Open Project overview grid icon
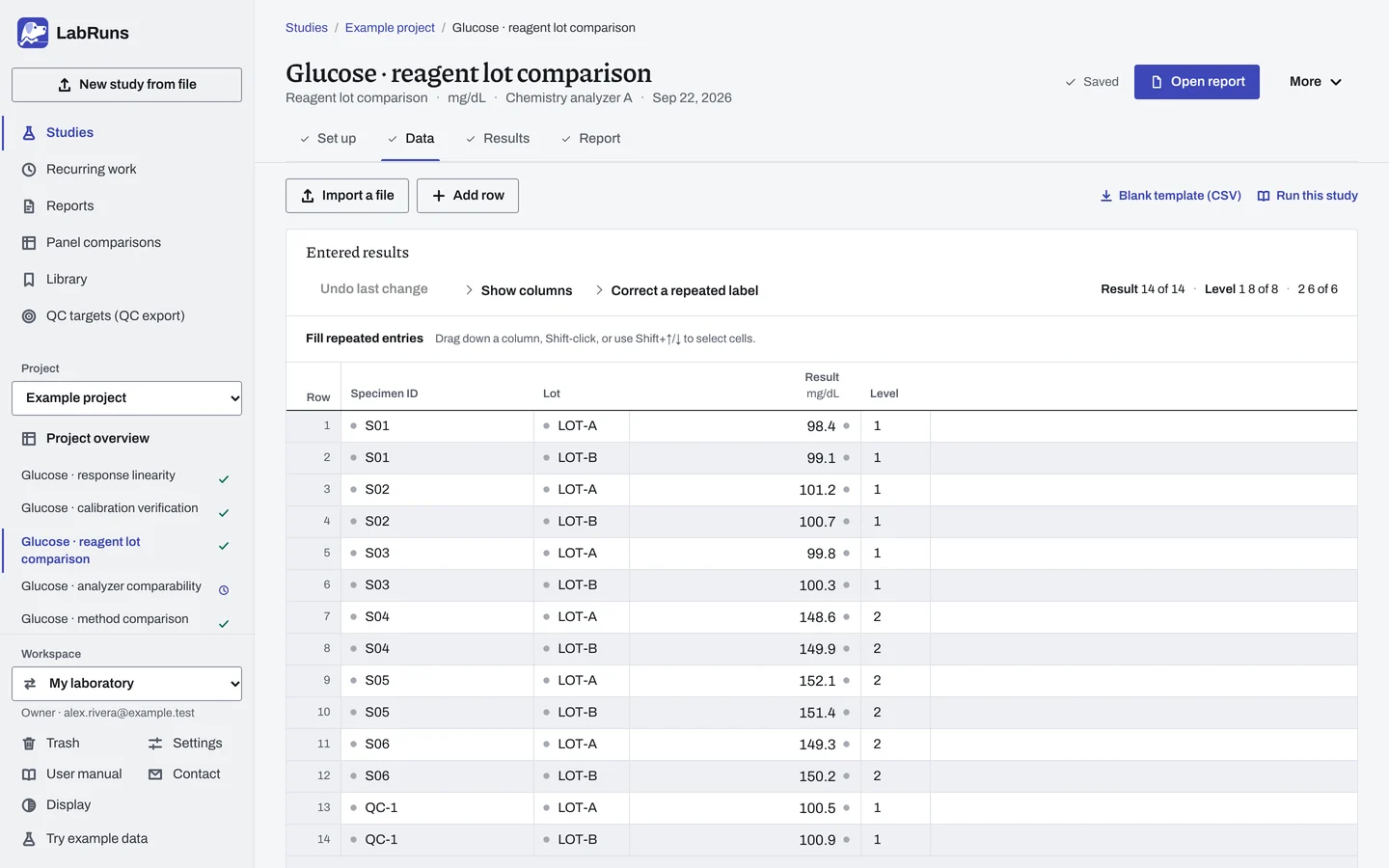 coord(29,439)
